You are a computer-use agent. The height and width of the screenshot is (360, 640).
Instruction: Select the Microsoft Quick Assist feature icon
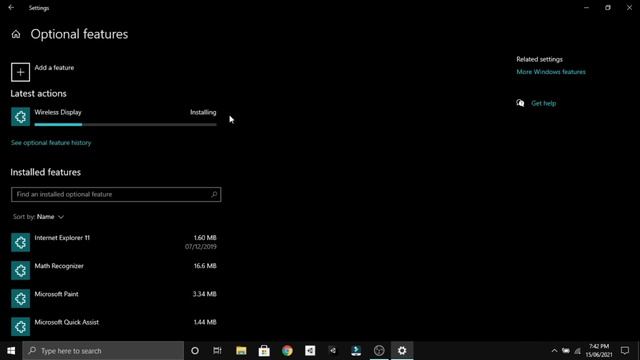pos(20,327)
